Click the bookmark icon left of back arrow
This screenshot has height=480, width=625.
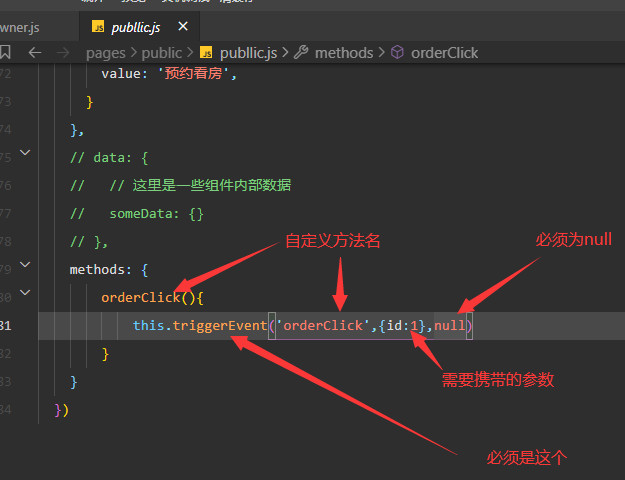(x=6, y=52)
